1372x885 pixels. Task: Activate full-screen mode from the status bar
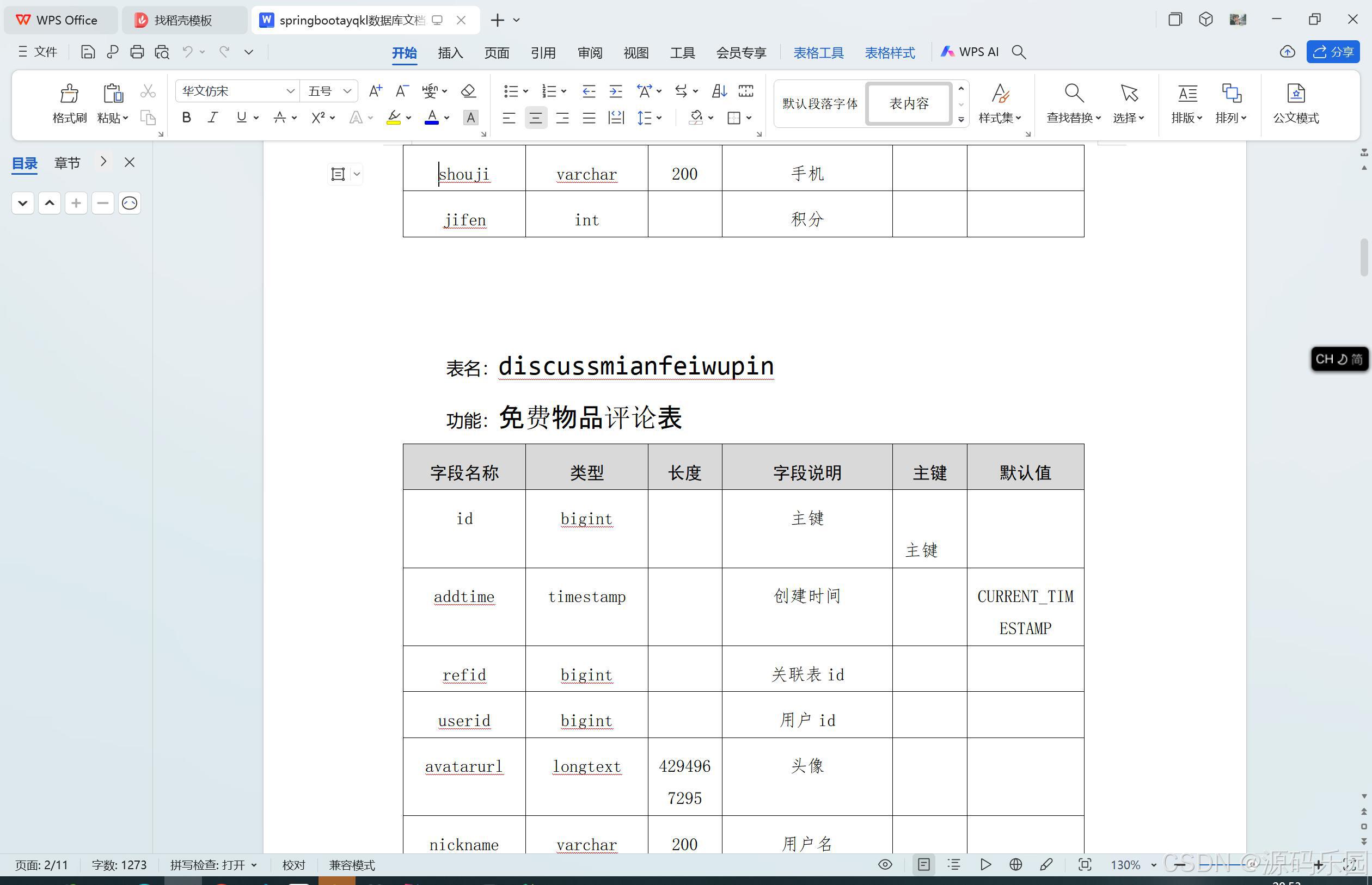(x=1084, y=864)
